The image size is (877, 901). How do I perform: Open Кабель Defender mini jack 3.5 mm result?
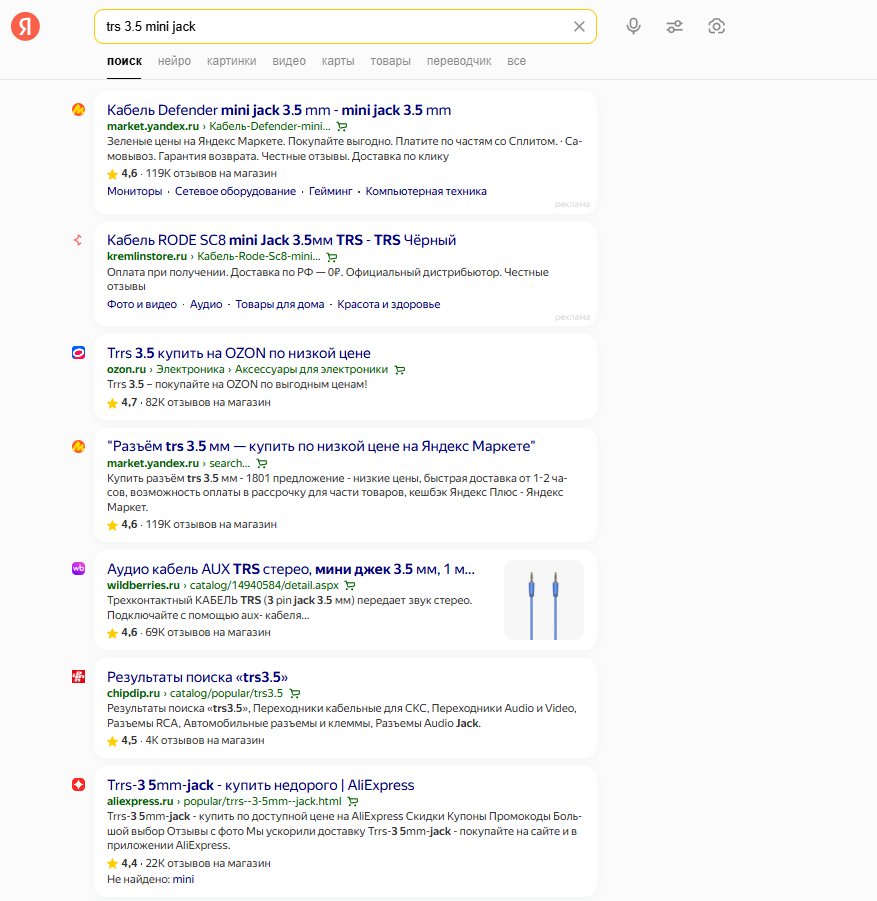(x=279, y=110)
